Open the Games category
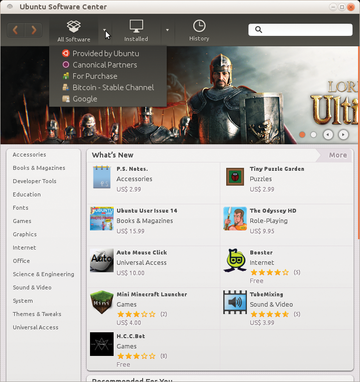 point(22,221)
